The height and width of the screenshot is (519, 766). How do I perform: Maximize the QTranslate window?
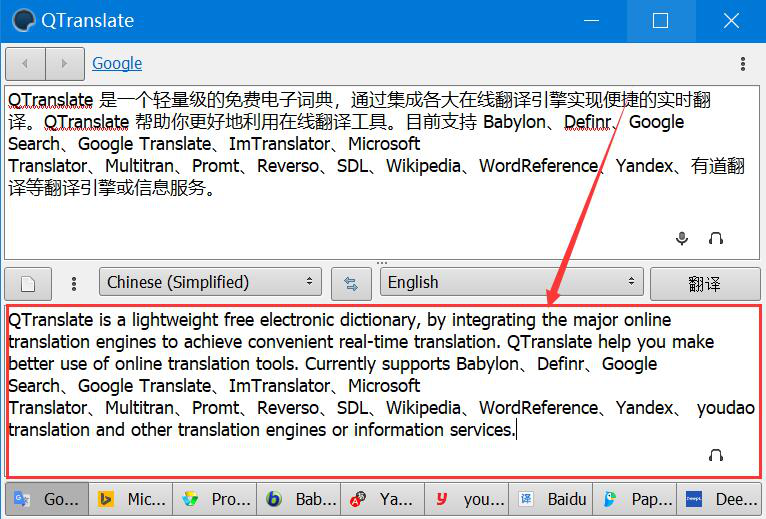point(660,21)
